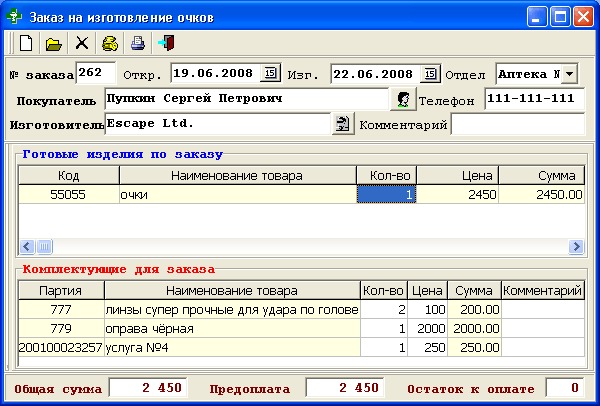This screenshot has width=600, height=406.
Task: Click the Exit door toolbar icon
Action: (165, 43)
